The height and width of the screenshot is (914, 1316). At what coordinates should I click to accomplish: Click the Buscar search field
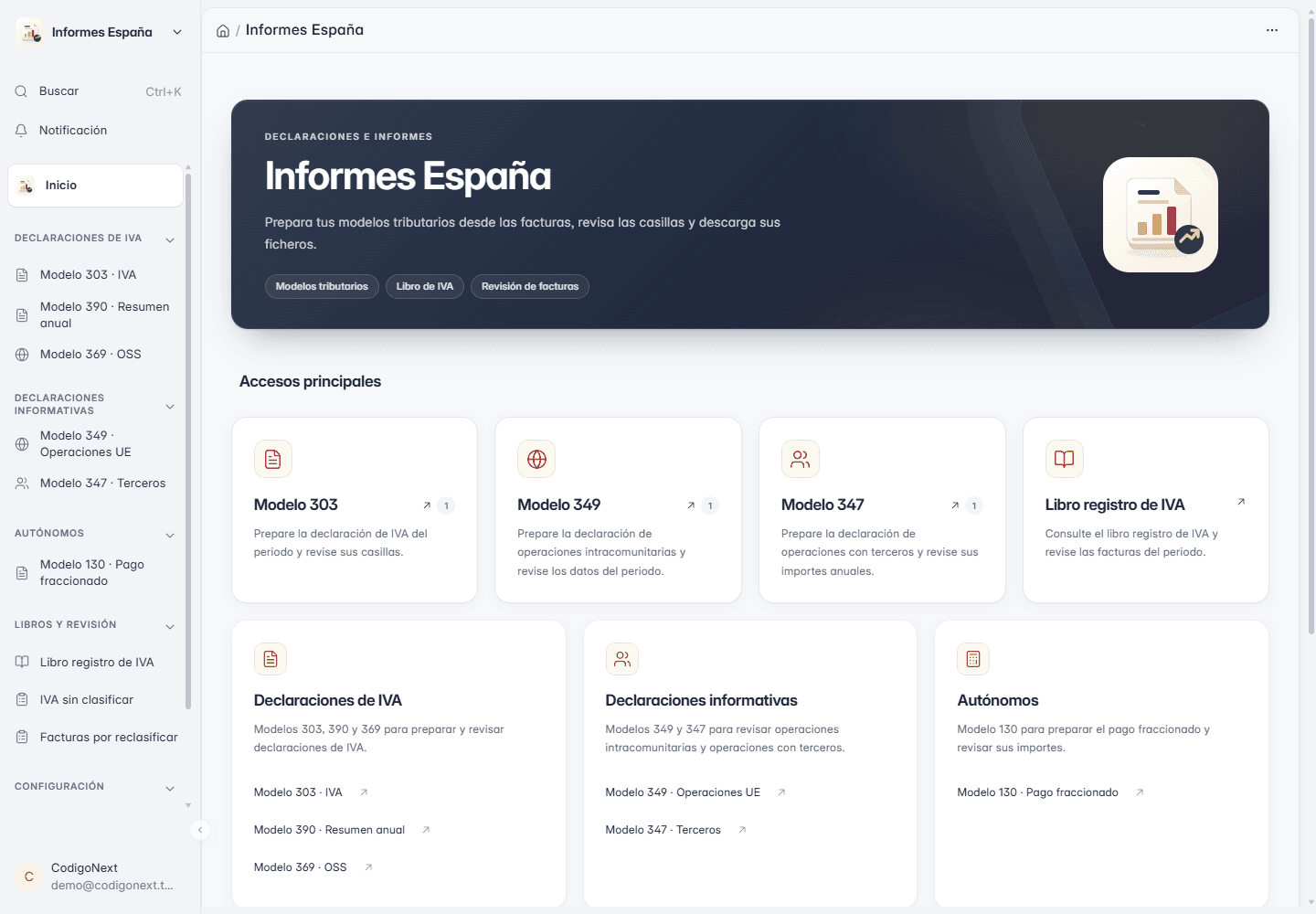tap(99, 91)
